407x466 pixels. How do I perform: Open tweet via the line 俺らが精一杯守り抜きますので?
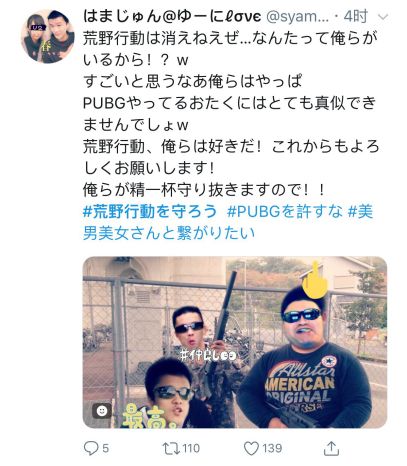pos(204,190)
